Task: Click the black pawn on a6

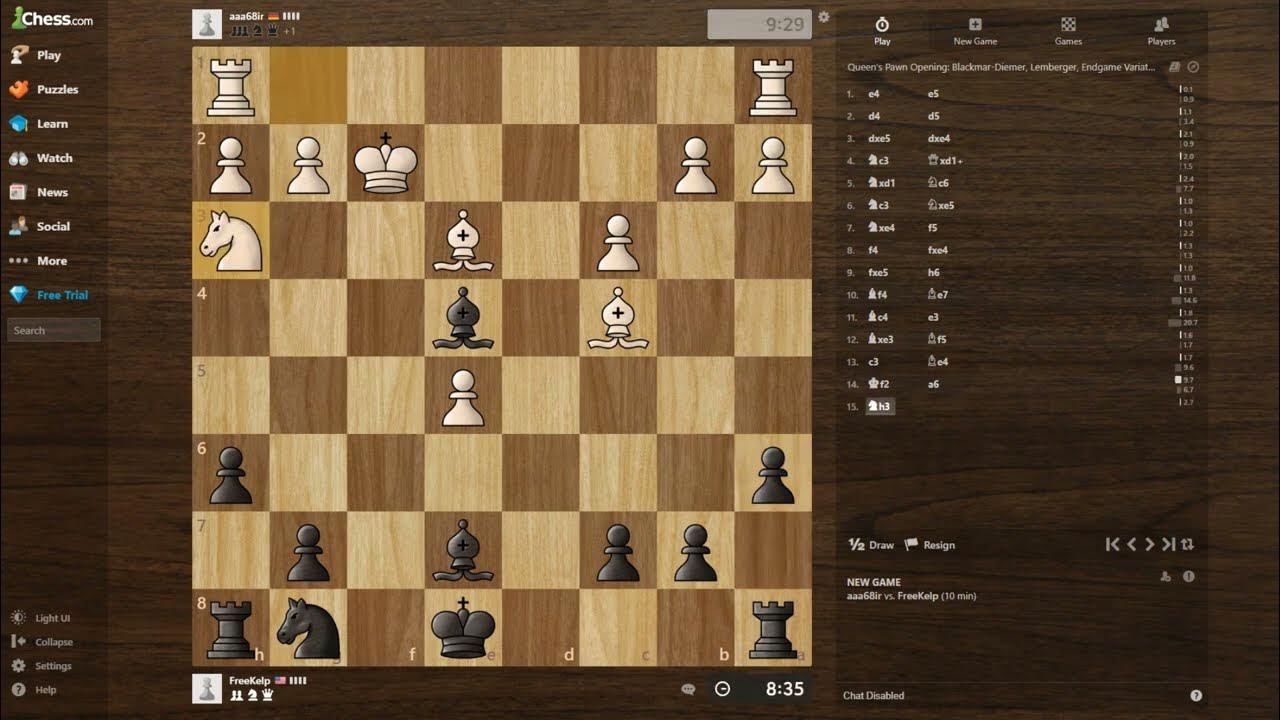Action: 773,473
